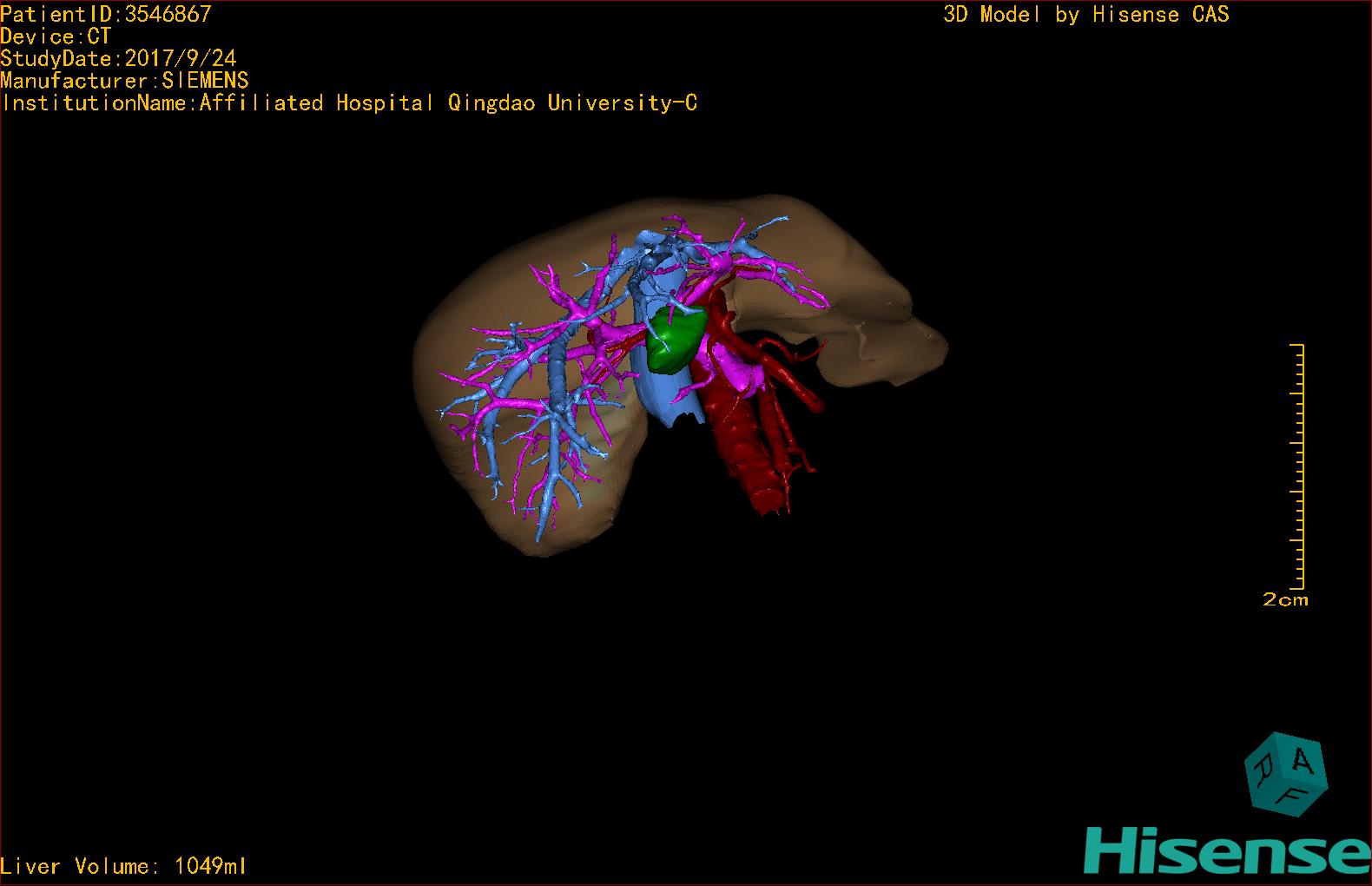
Task: Select the green tumor in the 3D model
Action: click(675, 340)
